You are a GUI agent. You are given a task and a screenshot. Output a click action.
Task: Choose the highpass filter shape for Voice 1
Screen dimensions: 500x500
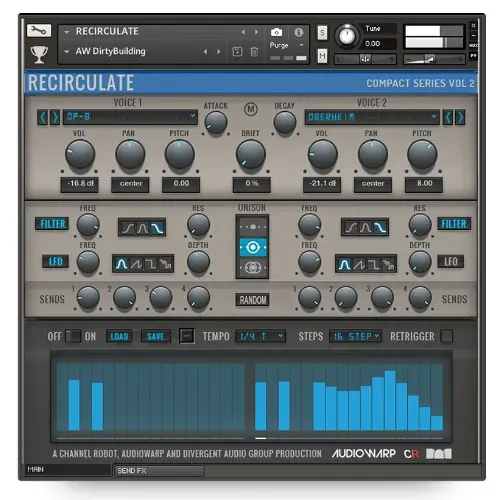pyautogui.click(x=128, y=228)
